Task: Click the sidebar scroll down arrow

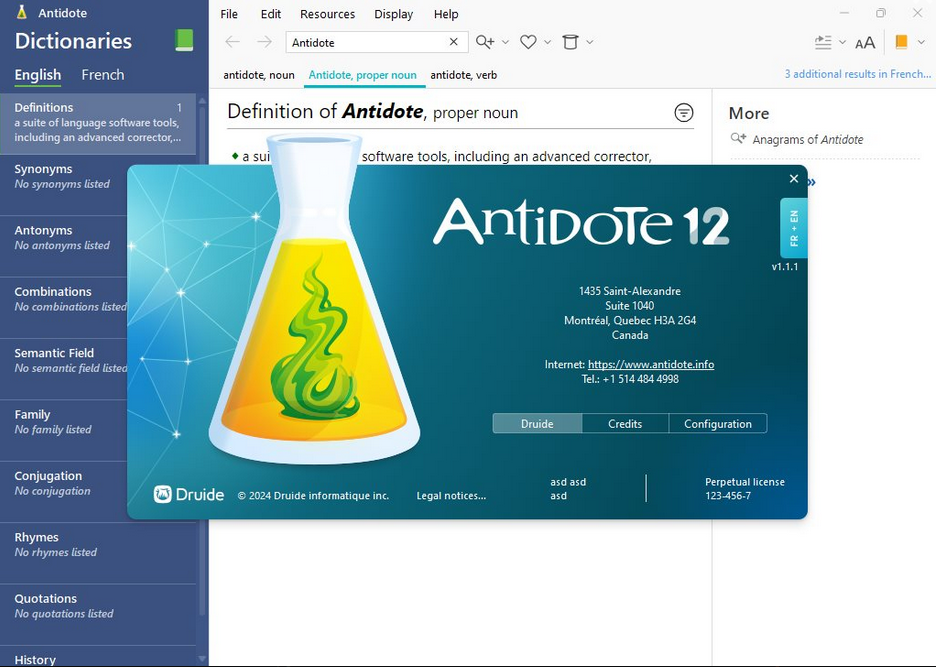Action: pos(202,659)
